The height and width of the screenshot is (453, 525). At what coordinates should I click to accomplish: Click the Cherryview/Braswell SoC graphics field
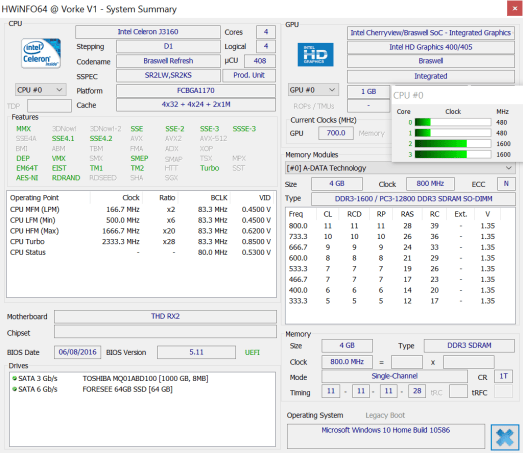coord(431,33)
